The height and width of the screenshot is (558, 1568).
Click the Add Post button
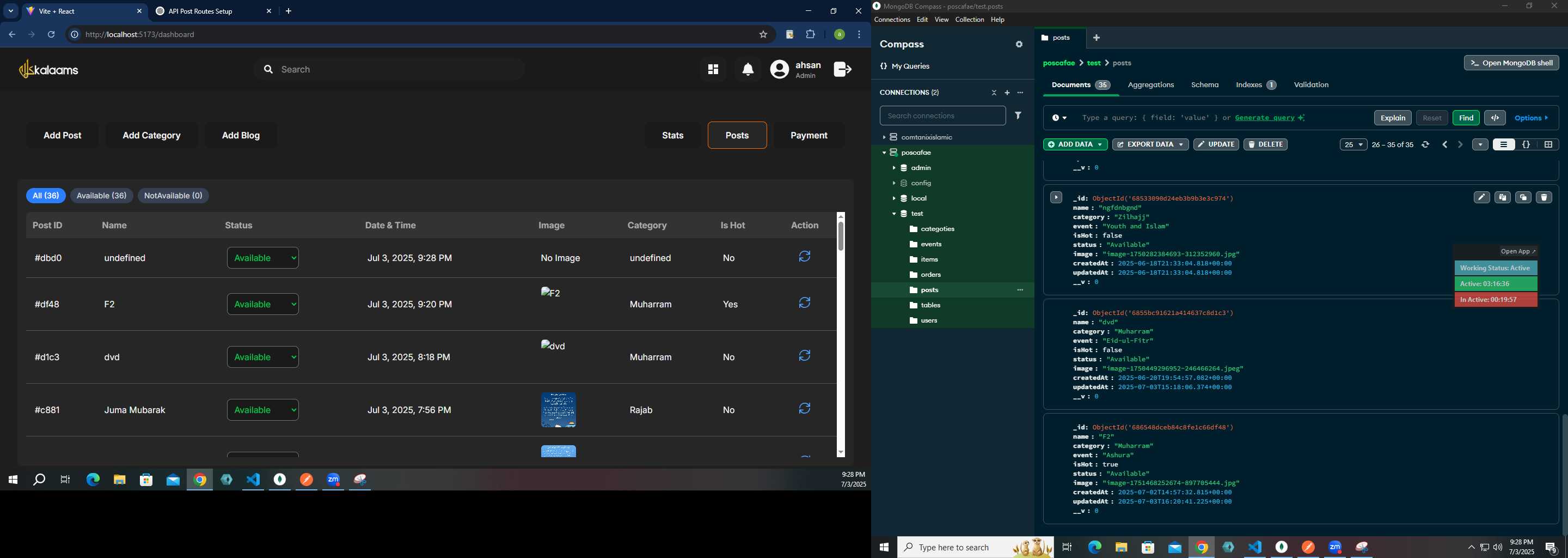tap(63, 135)
